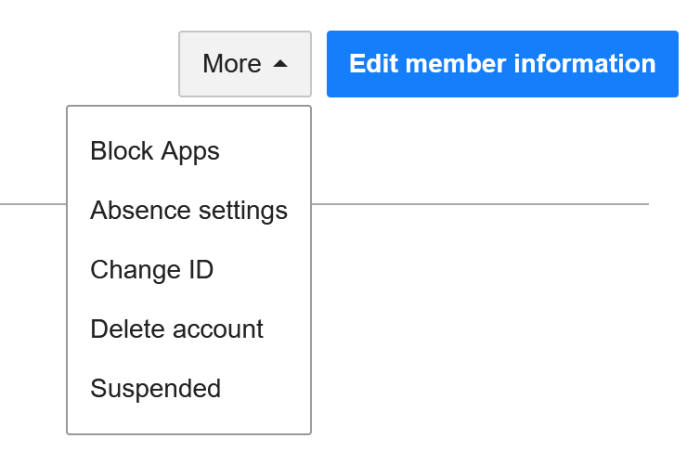The height and width of the screenshot is (464, 700).
Task: Click the upward triangle icon
Action: (280, 64)
